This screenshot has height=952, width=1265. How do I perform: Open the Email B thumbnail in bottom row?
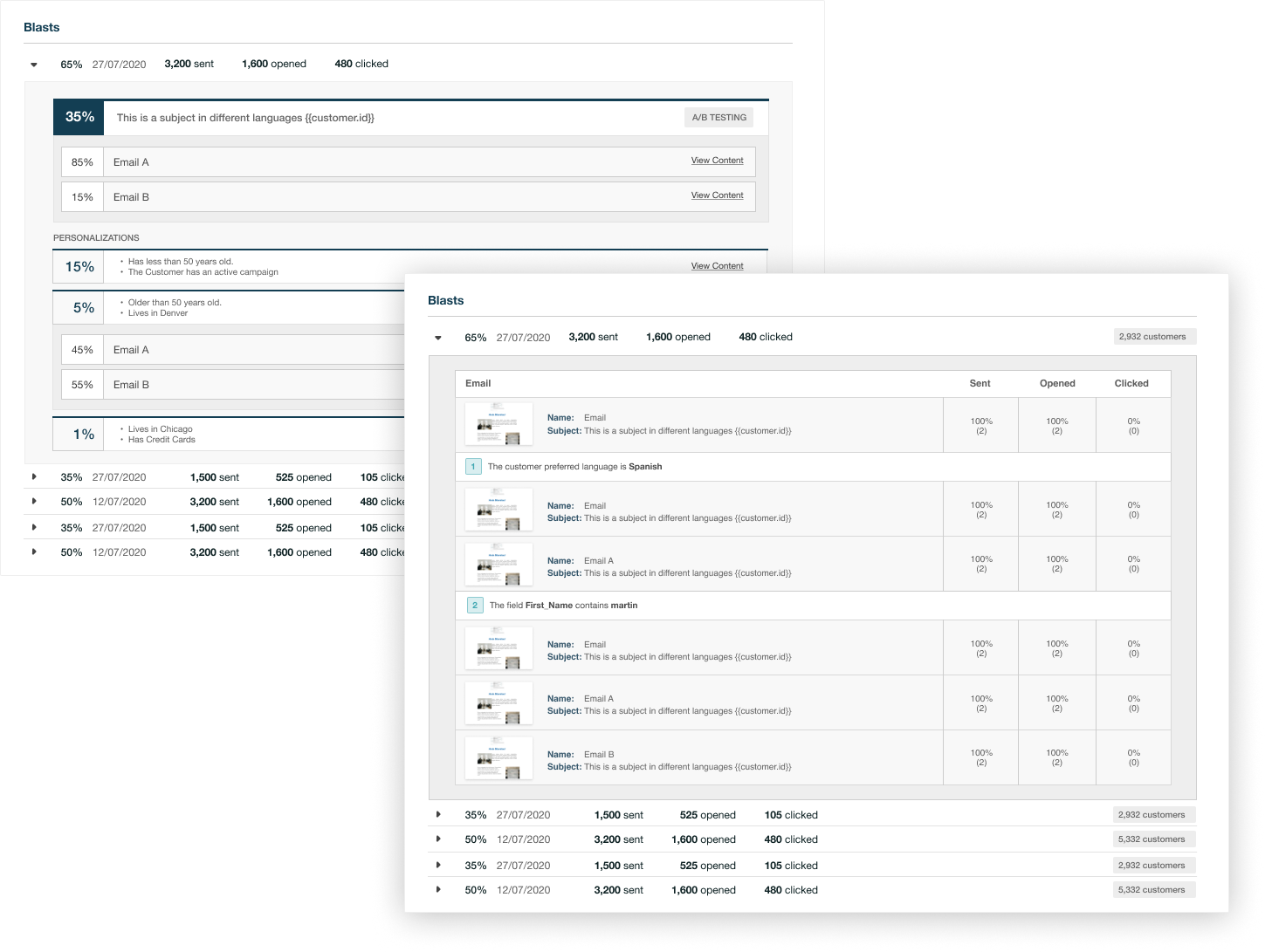pyautogui.click(x=498, y=758)
